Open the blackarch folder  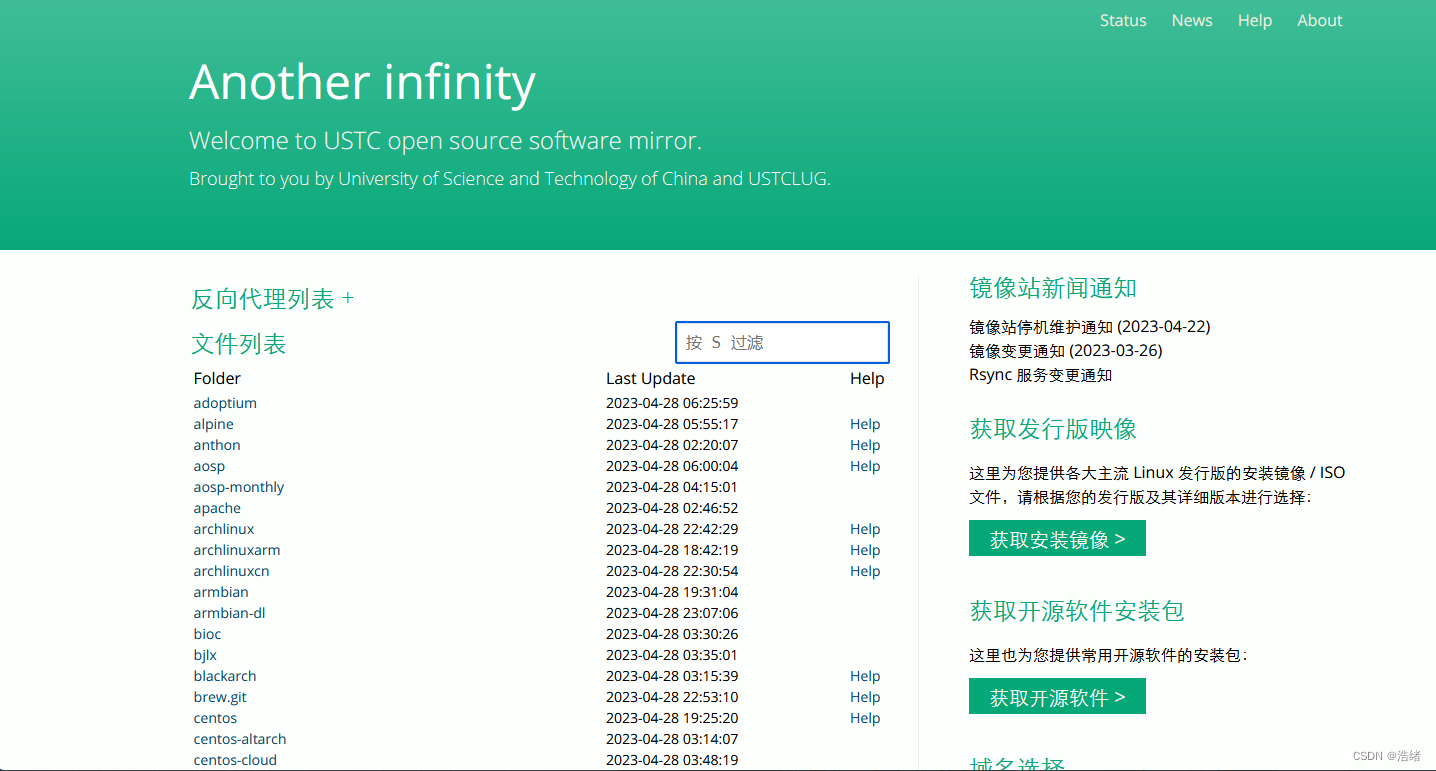click(225, 676)
